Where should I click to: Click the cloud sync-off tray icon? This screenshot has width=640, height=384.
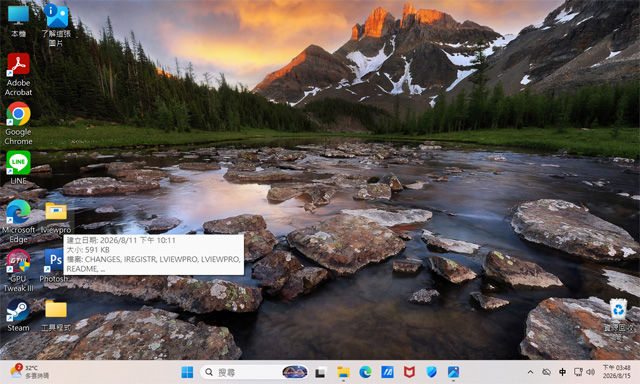[x=546, y=372]
